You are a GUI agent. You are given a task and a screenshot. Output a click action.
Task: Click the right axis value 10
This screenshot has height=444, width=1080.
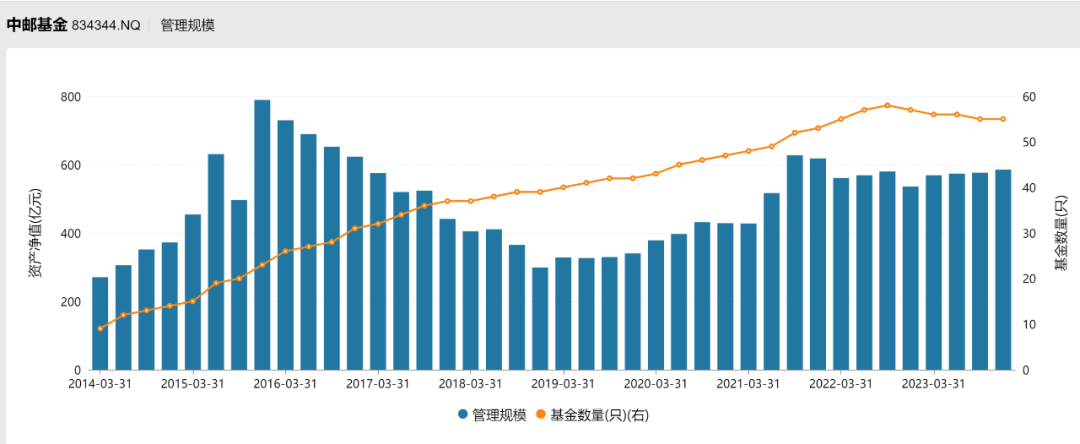pyautogui.click(x=1029, y=325)
